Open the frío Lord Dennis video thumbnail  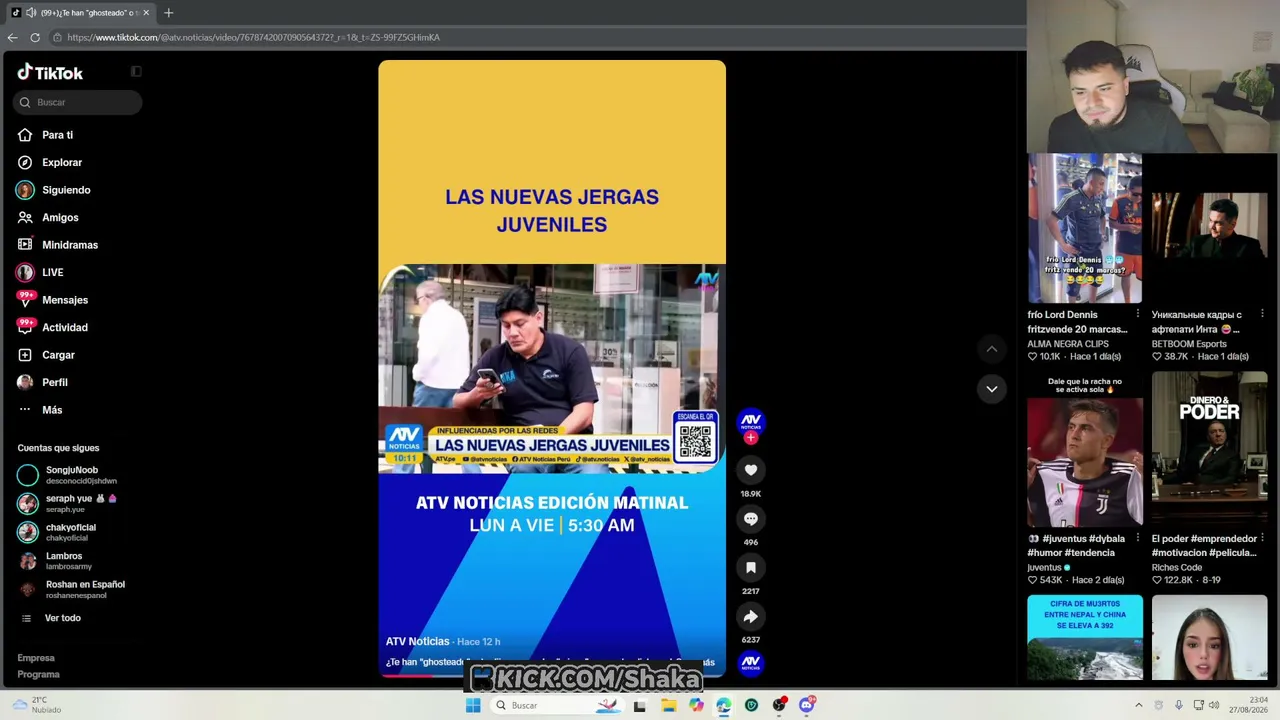[x=1085, y=228]
